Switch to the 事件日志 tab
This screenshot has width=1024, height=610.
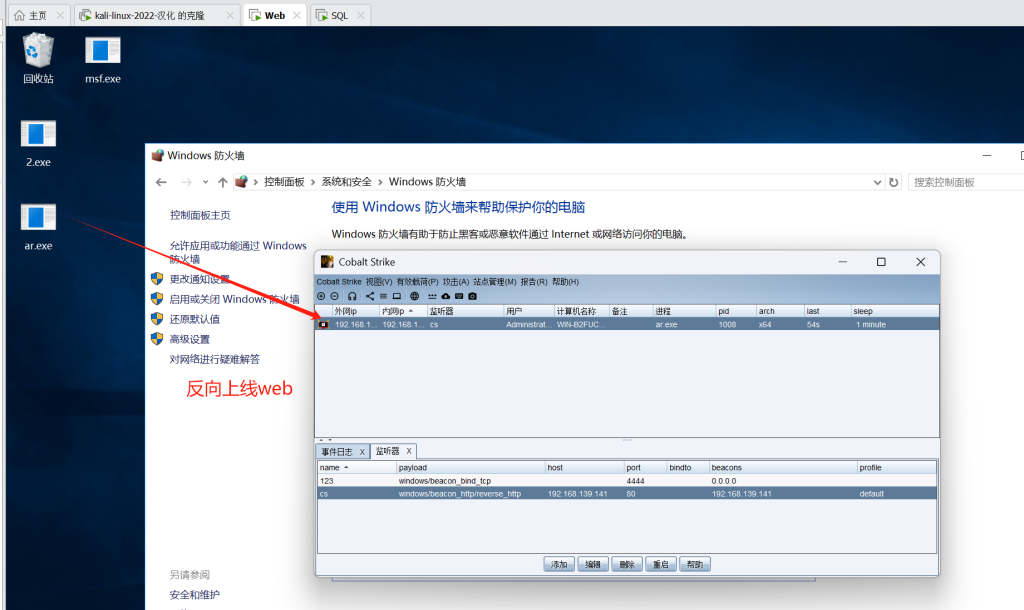tap(337, 452)
